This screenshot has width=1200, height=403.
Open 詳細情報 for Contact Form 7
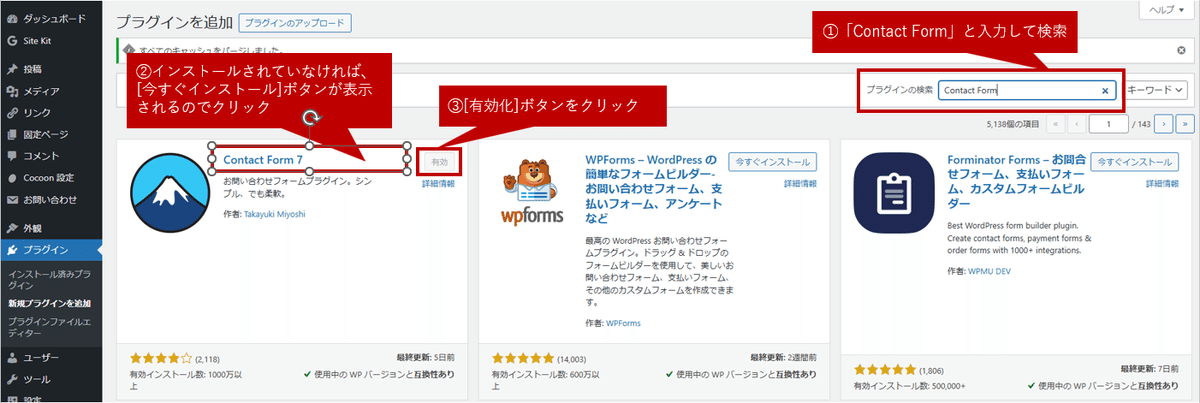tap(438, 184)
